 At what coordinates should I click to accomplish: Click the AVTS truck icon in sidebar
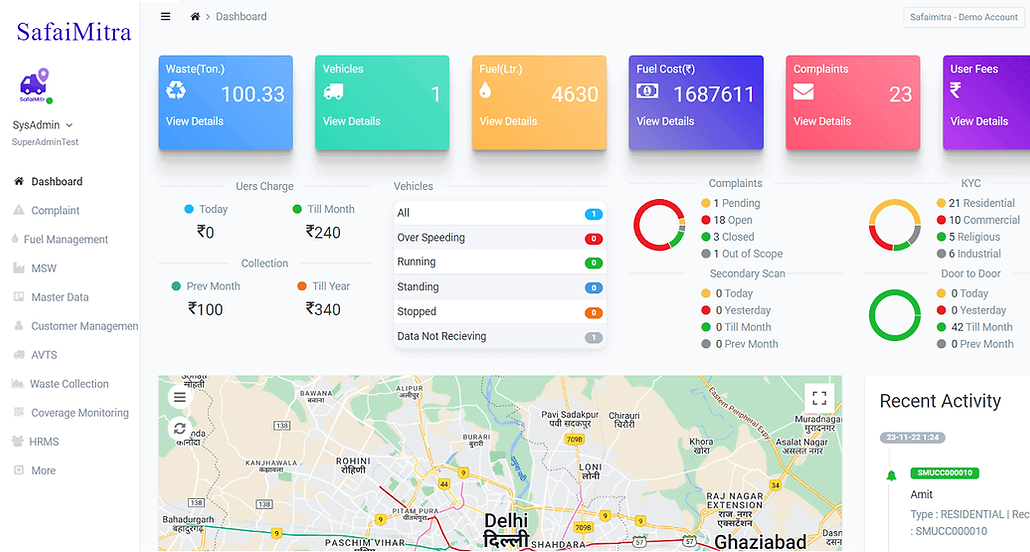(19, 355)
